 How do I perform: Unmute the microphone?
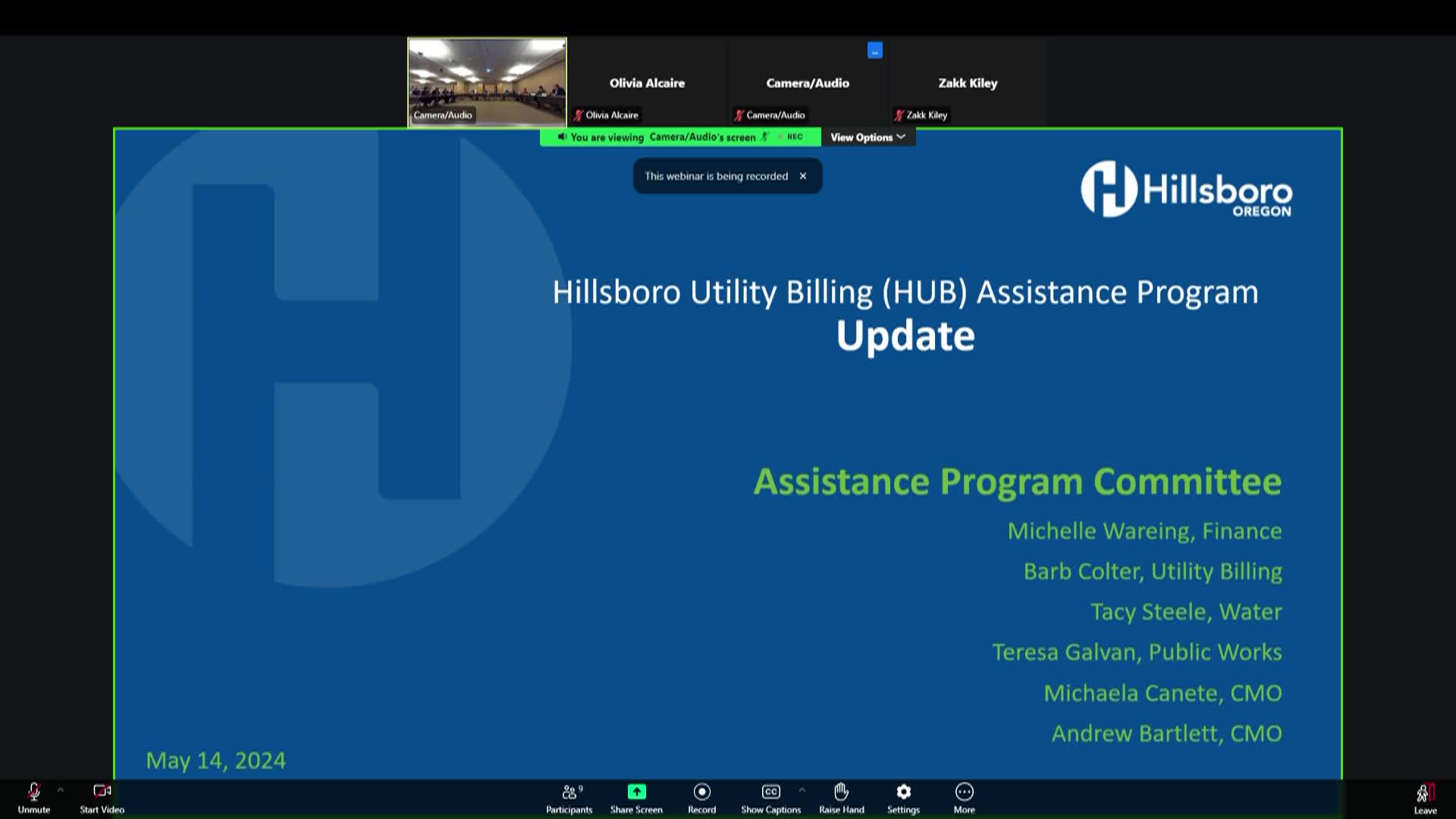(x=34, y=799)
